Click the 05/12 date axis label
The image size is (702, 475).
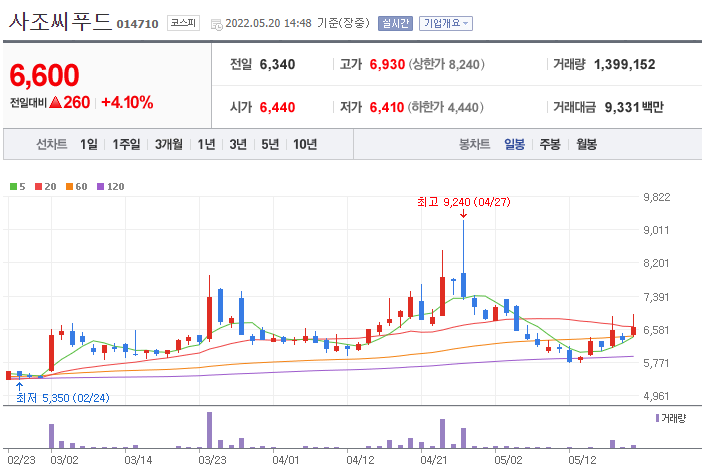coord(582,460)
